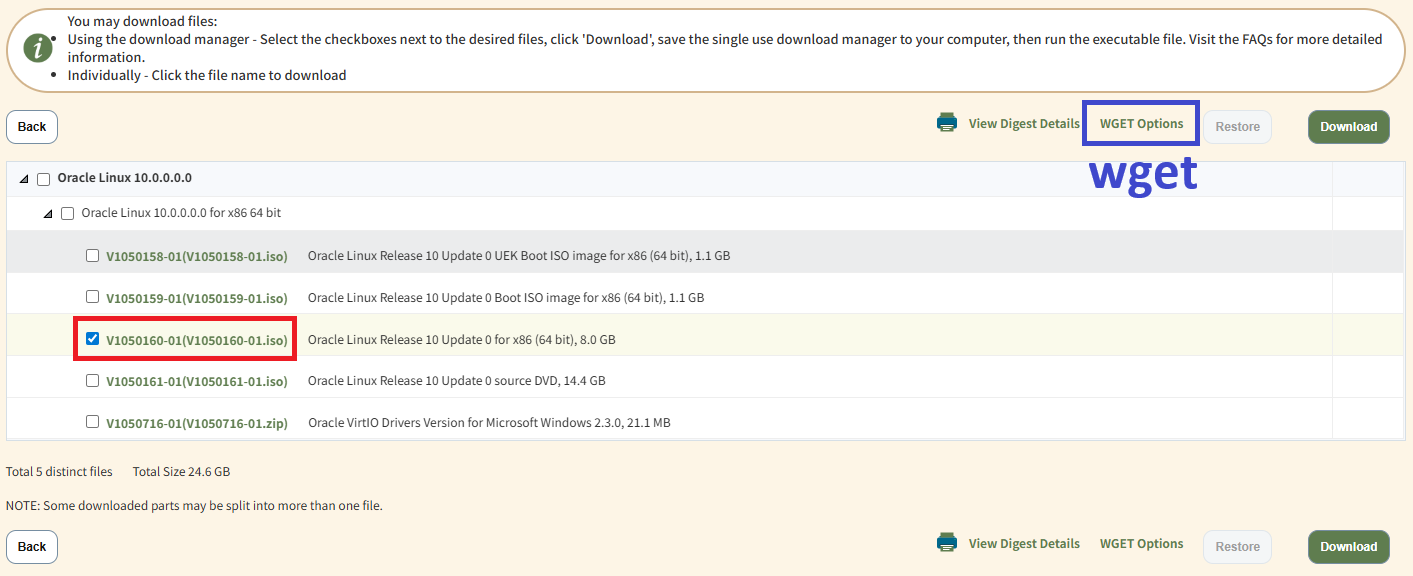Viewport: 1413px width, 576px height.
Task: Click 'Update 0 for x86 (64 bit), 8.0 GB' text
Action: point(462,340)
